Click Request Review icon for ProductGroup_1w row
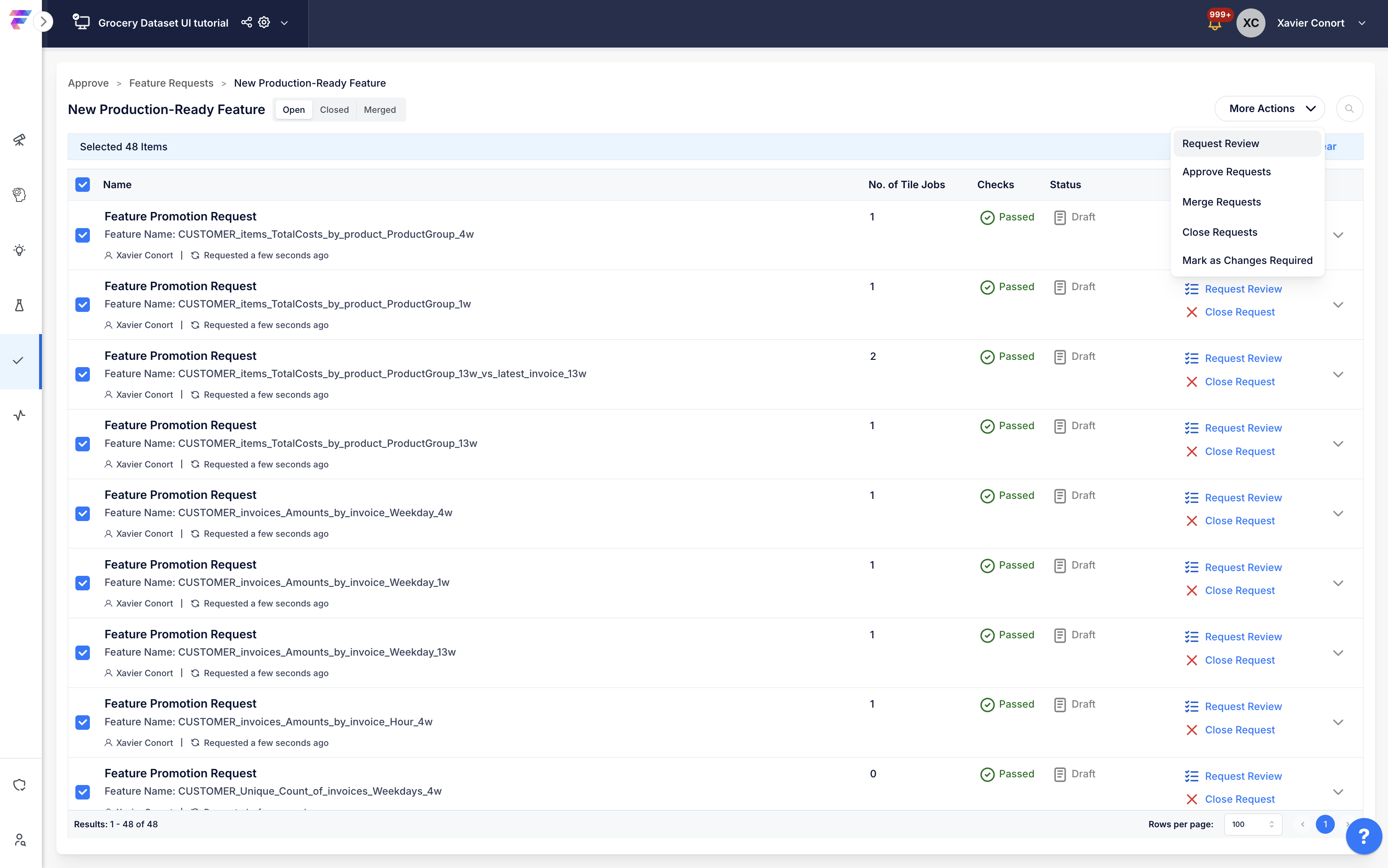Viewport: 1388px width, 868px height. (1192, 289)
